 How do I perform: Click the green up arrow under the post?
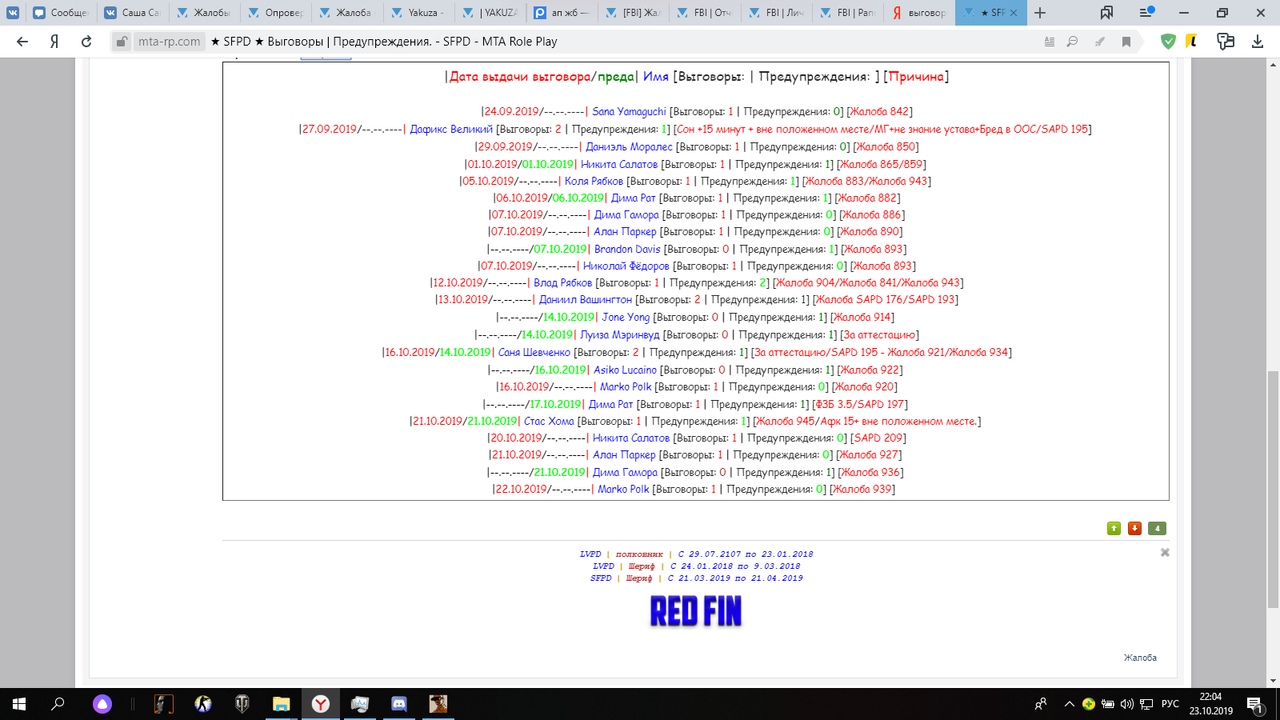1114,528
